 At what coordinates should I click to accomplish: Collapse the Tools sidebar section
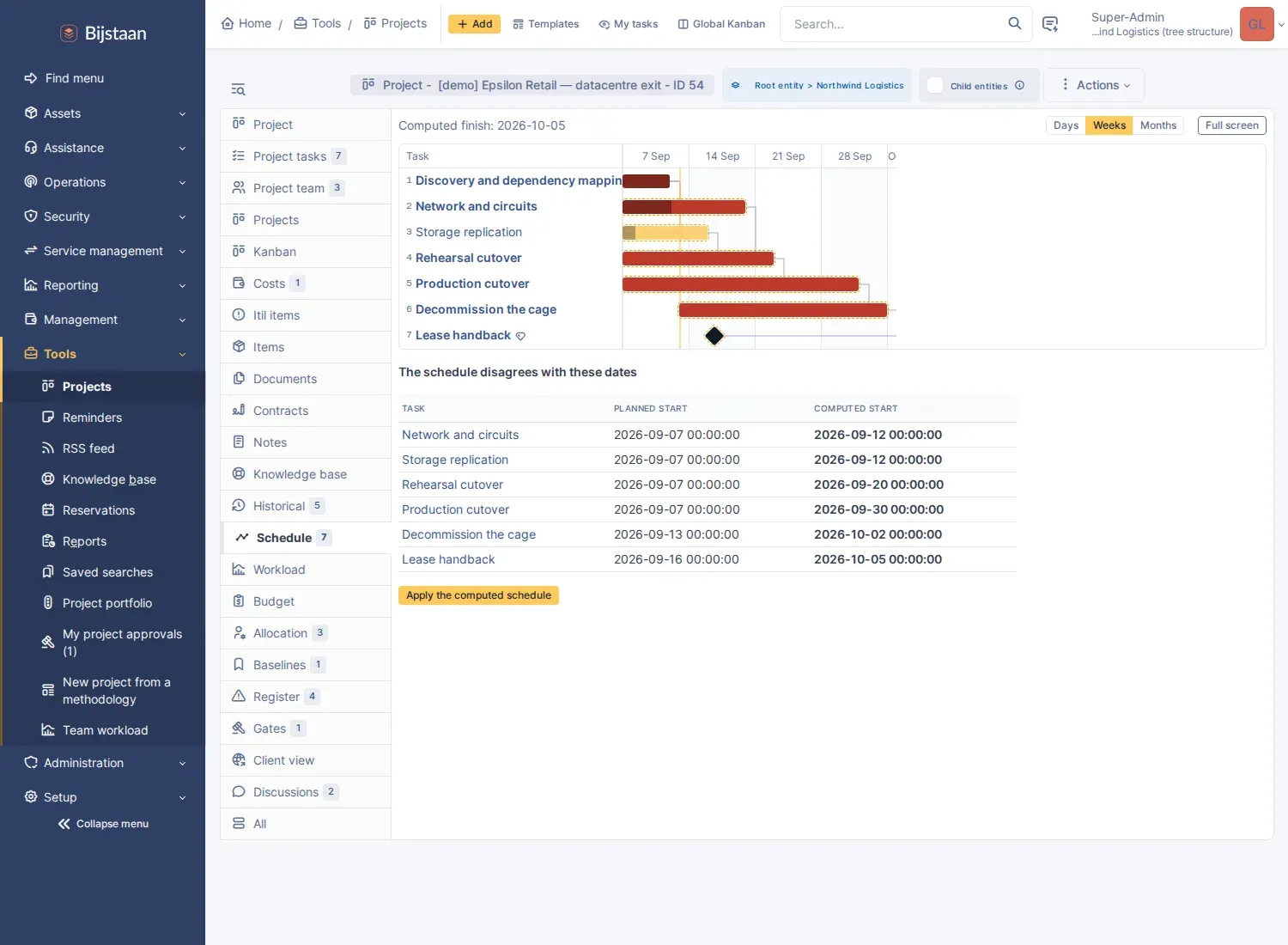(103, 354)
